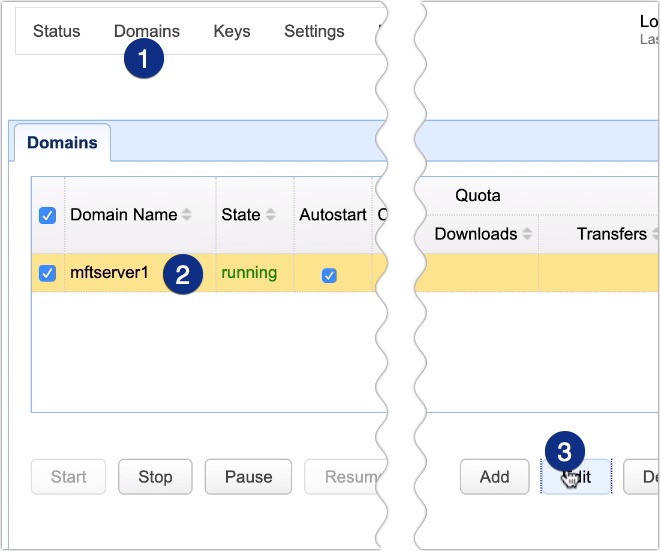Open the Status menu item
Viewport: 660px width, 551px height.
point(56,31)
